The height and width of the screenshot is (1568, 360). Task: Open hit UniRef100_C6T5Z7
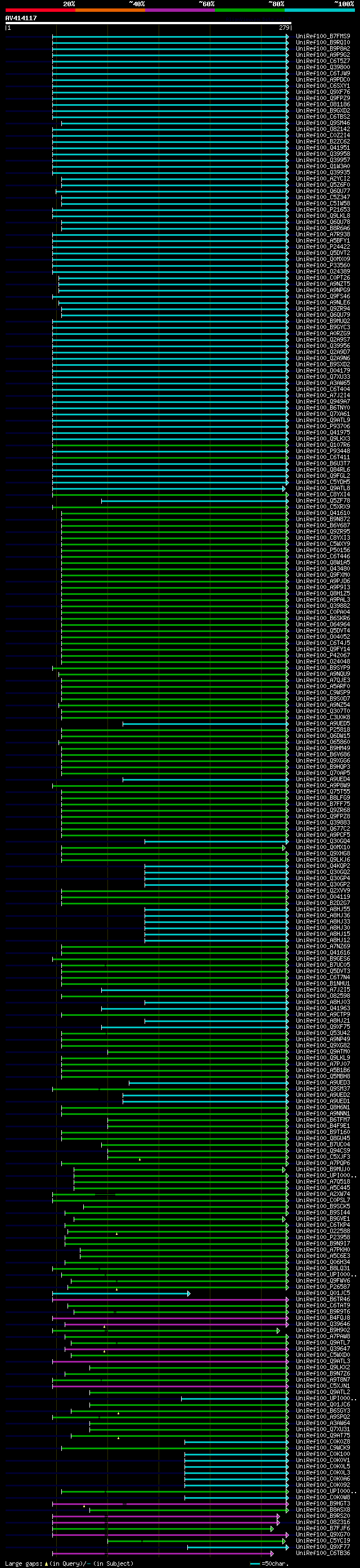[323, 61]
